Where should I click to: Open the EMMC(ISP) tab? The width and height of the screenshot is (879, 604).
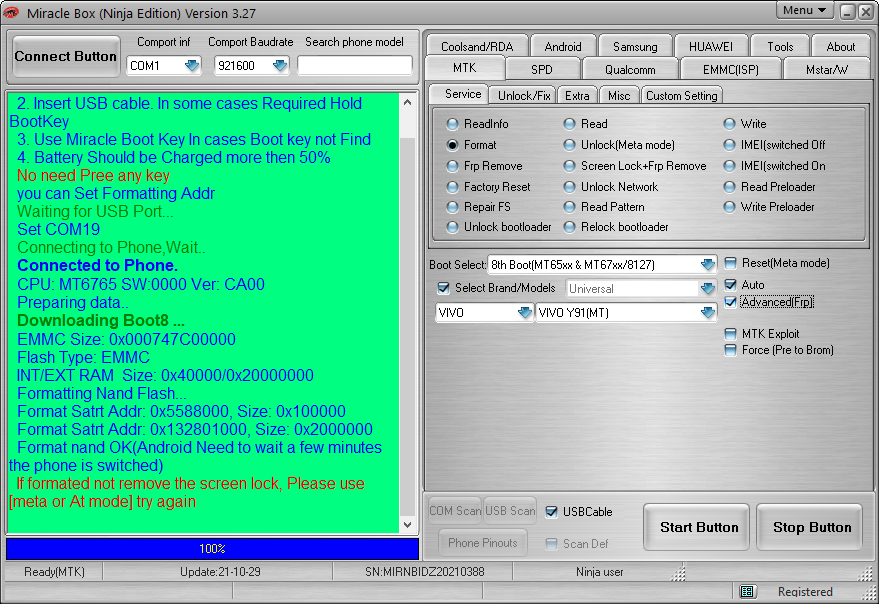click(x=730, y=70)
